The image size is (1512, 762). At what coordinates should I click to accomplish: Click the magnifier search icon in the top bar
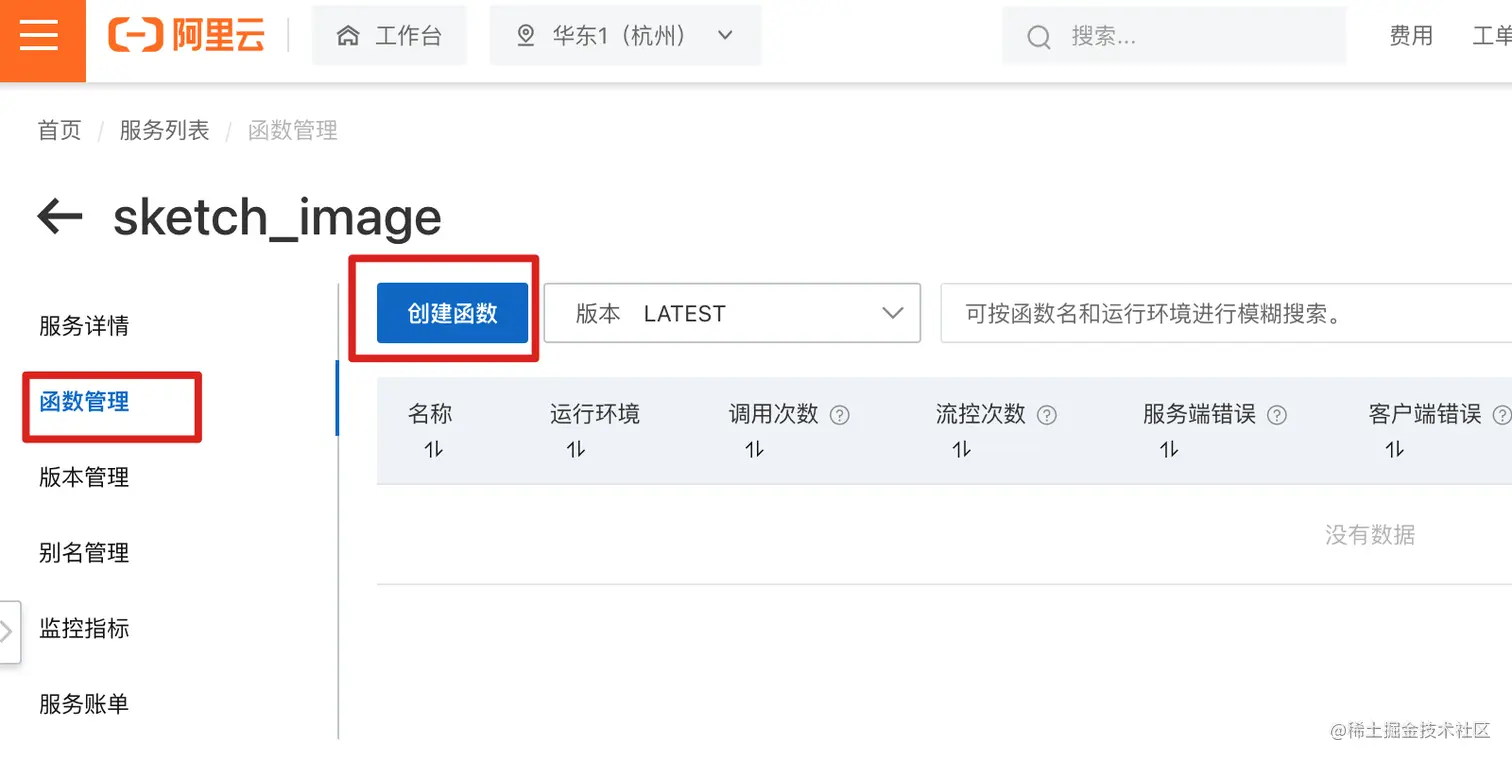[1039, 38]
